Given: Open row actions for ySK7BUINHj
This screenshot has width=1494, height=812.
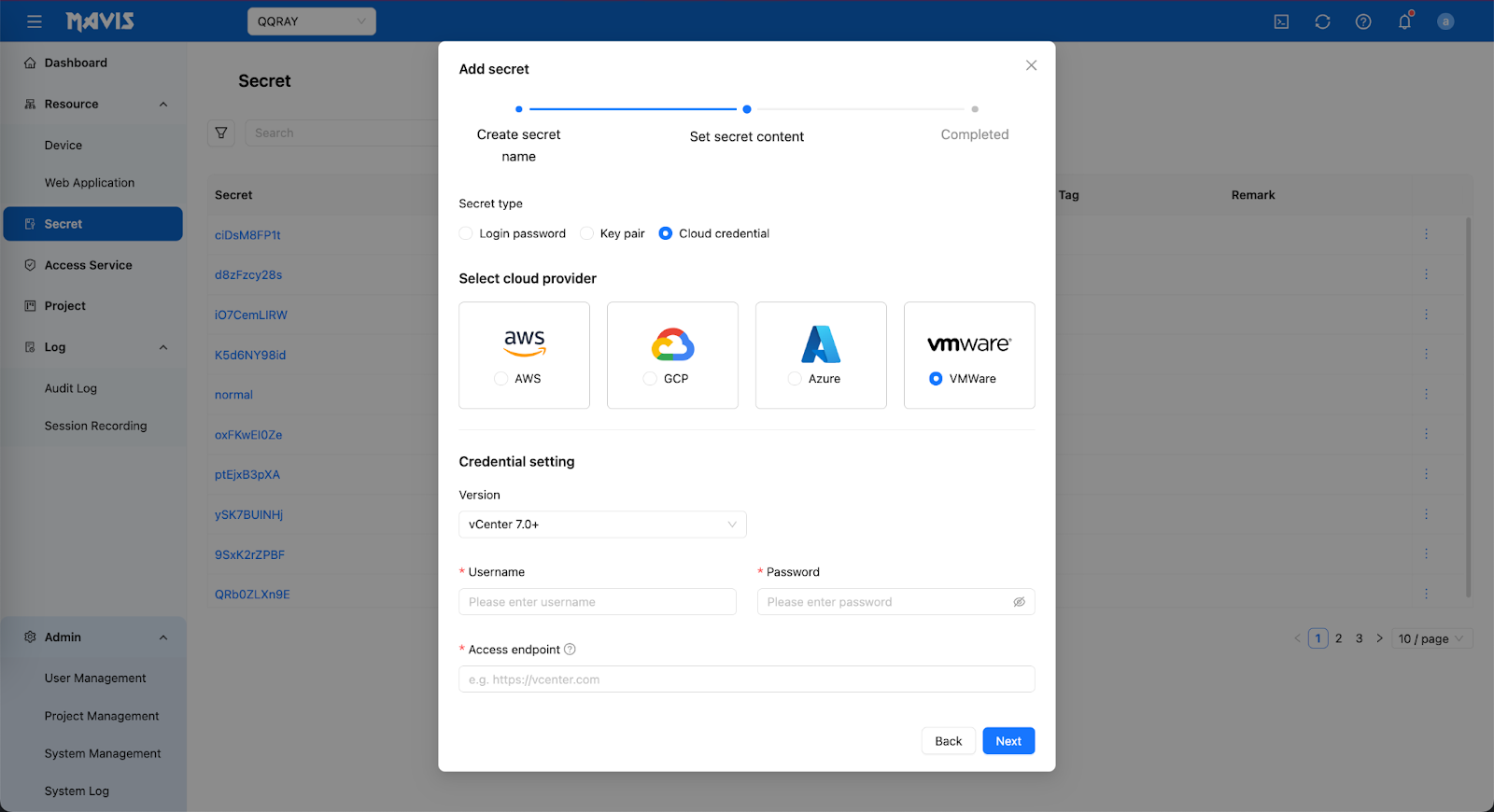Looking at the screenshot, I should [1426, 514].
